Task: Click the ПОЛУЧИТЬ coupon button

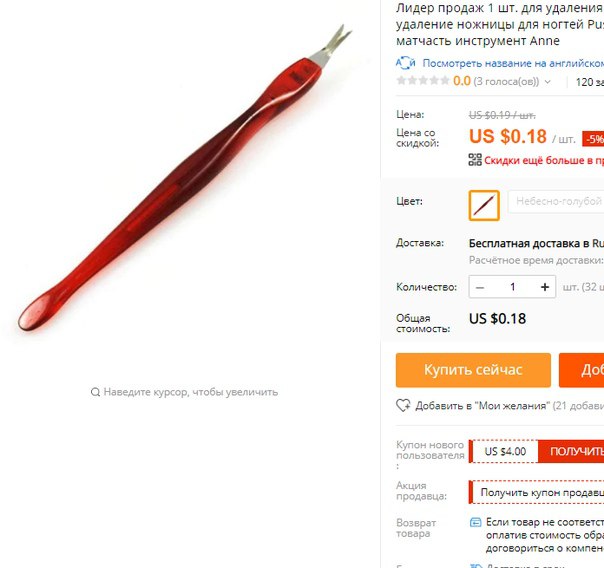Action: tap(571, 451)
